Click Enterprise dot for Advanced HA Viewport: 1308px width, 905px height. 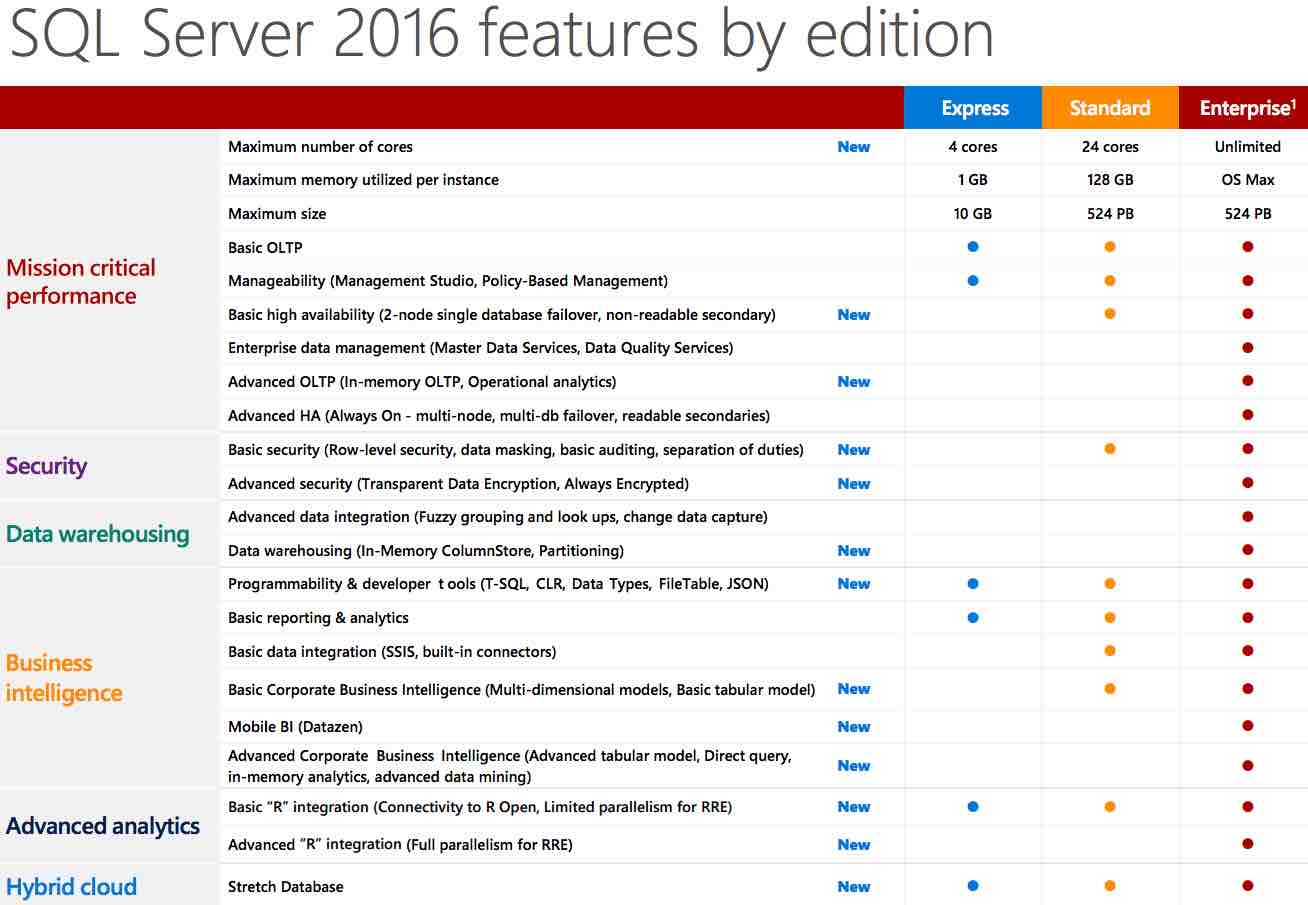click(x=1247, y=415)
